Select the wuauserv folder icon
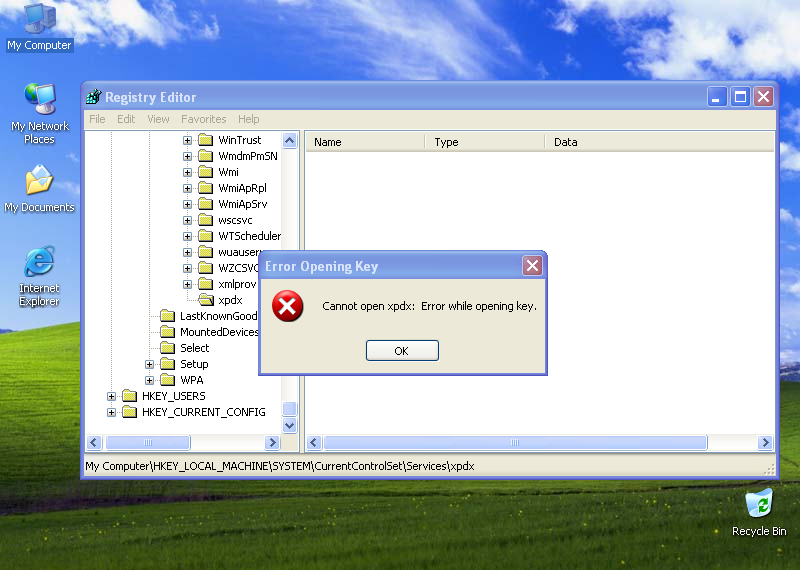The width and height of the screenshot is (800, 570). [x=205, y=252]
